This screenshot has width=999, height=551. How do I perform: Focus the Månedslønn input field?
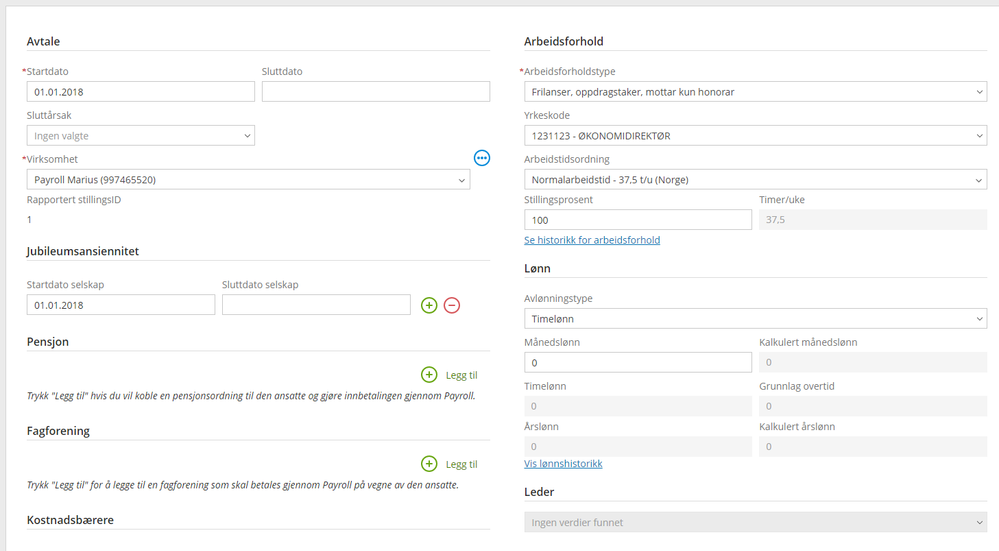pos(638,362)
